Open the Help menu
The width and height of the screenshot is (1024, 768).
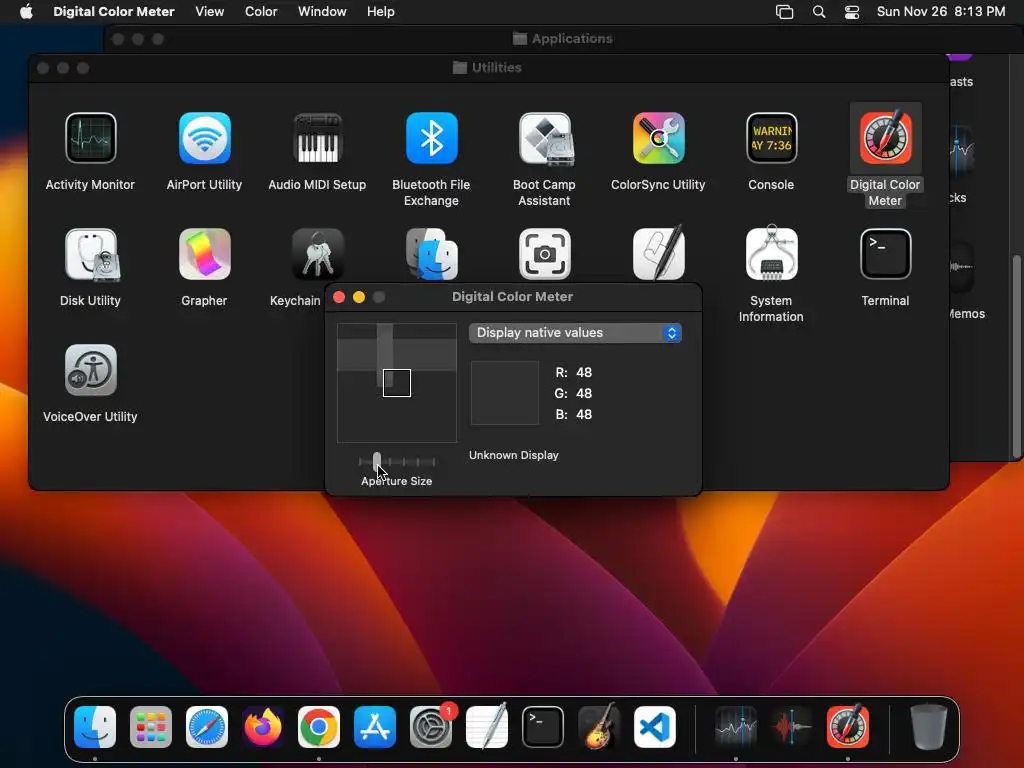pos(381,12)
